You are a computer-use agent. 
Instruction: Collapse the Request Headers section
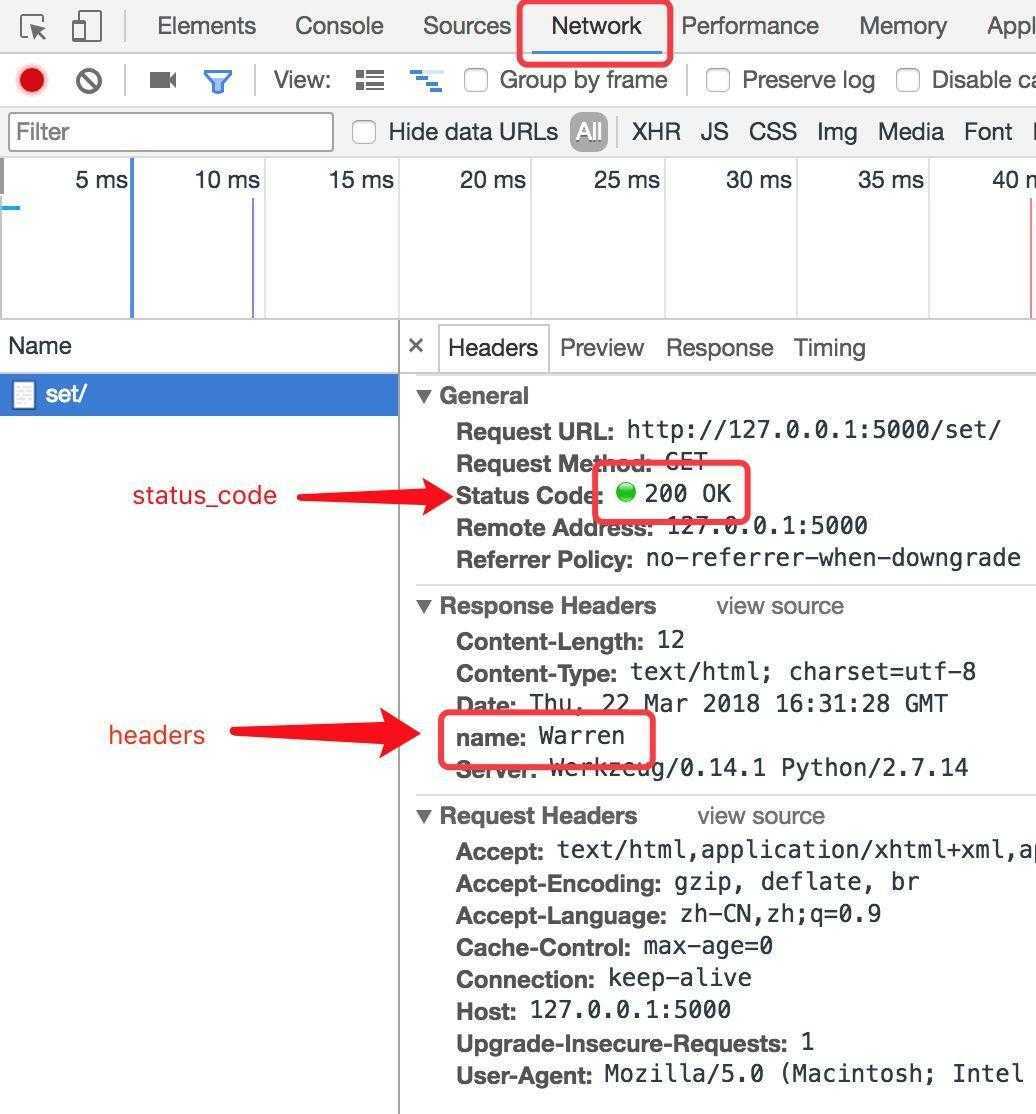coord(423,816)
